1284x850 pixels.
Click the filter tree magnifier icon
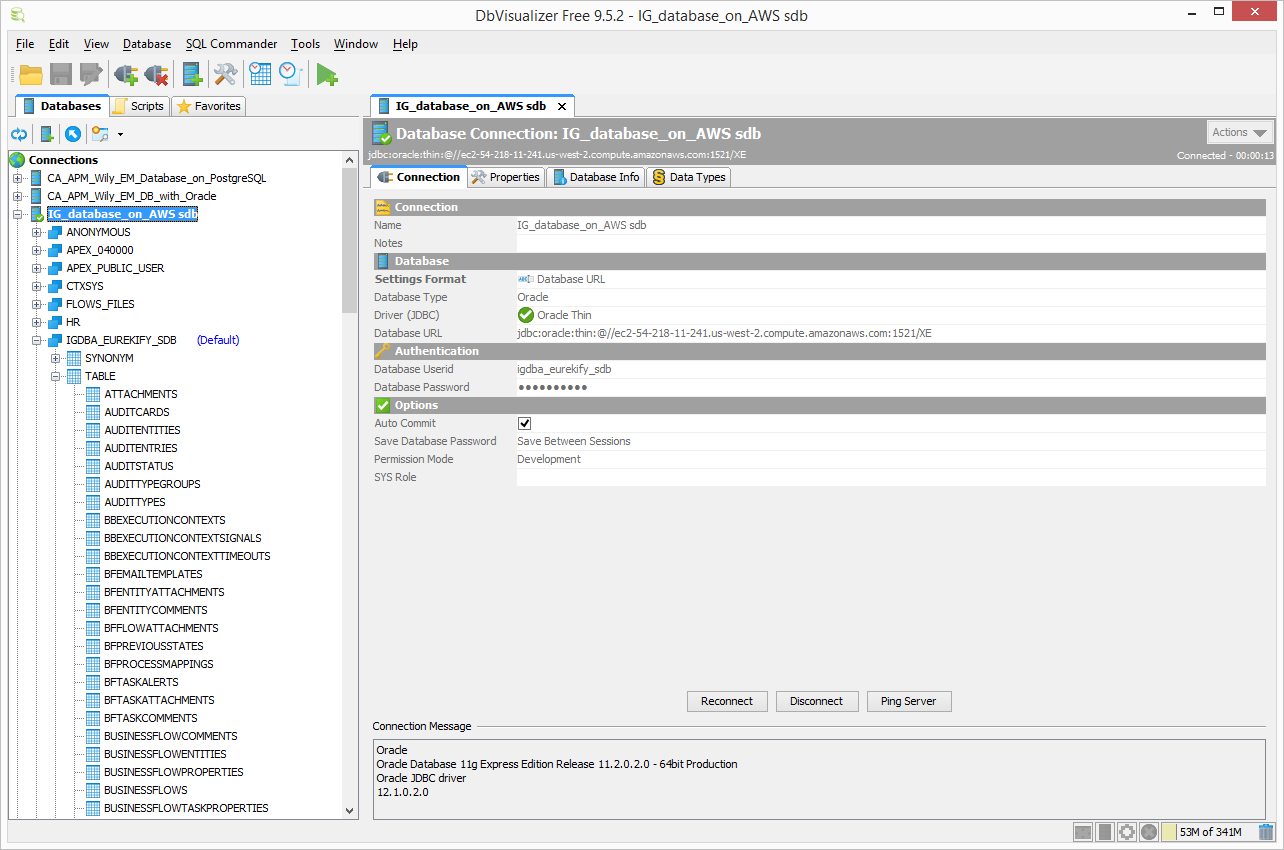(x=100, y=134)
